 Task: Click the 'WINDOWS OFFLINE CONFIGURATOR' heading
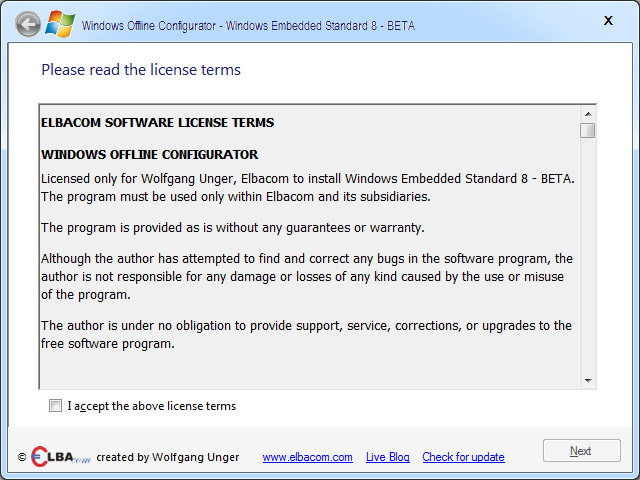pos(149,154)
